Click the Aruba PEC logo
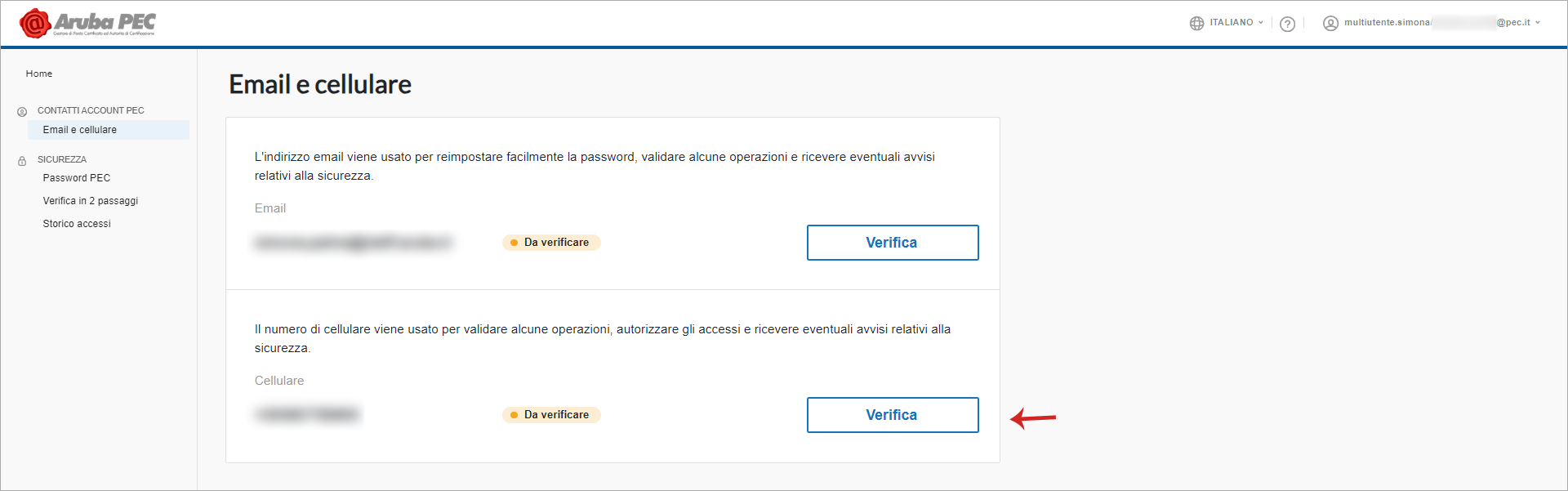 pyautogui.click(x=87, y=23)
